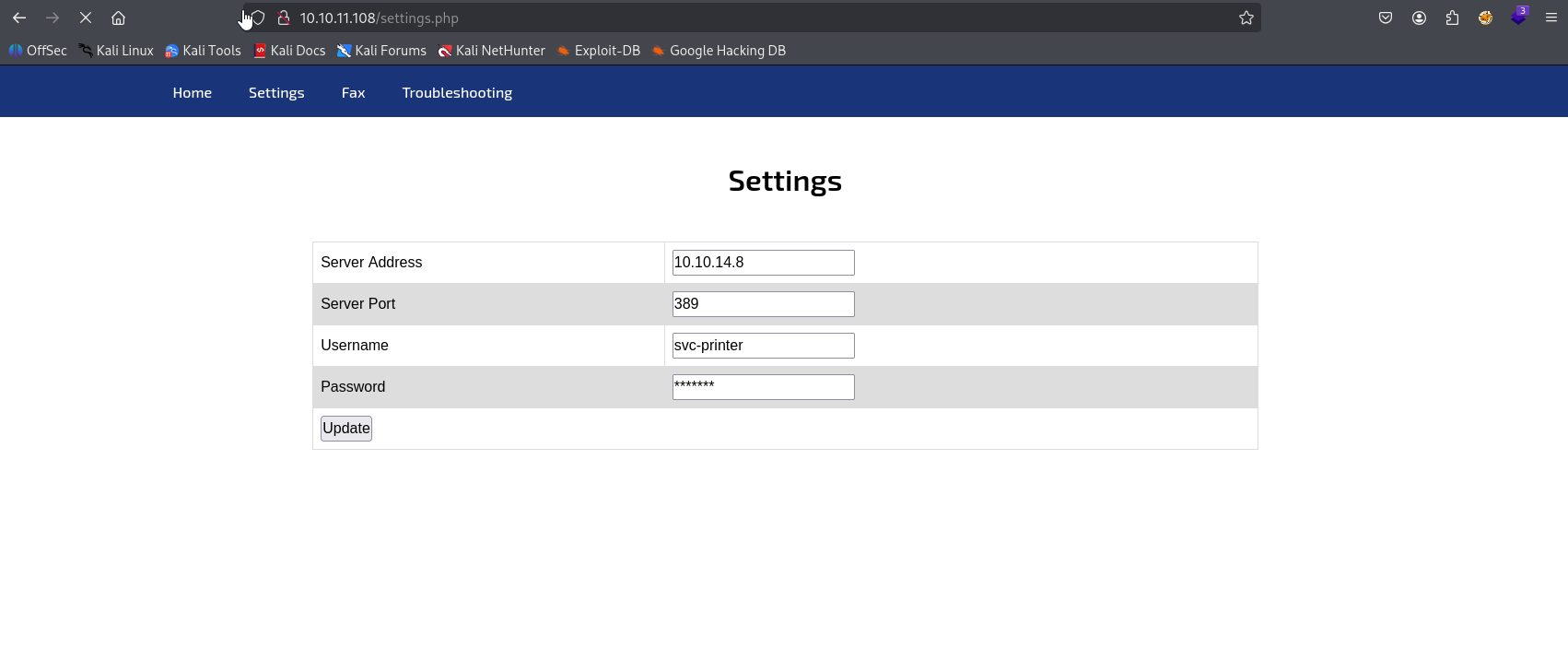Open the Kali Docs bookmark
The width and height of the screenshot is (1568, 648).
[x=289, y=51]
